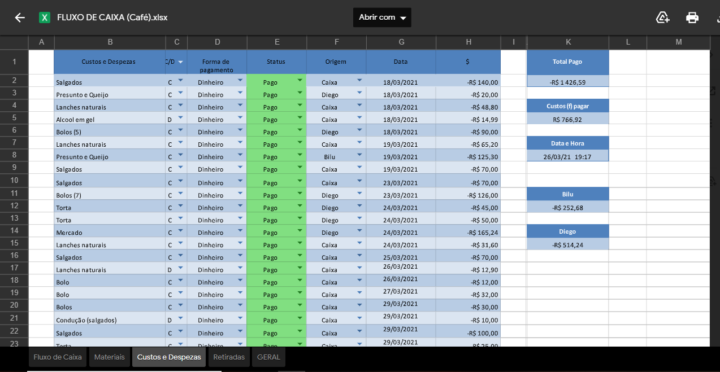Select column H header

tap(468, 42)
